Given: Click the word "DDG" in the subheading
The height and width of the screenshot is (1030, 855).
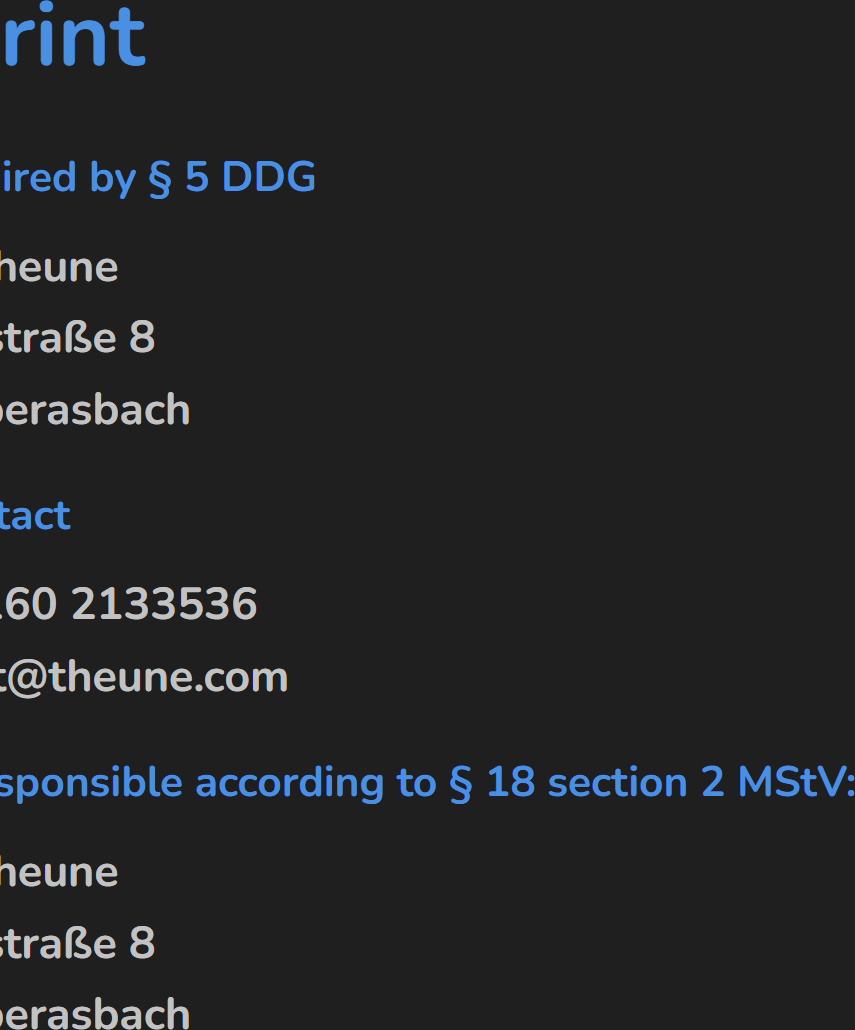Looking at the screenshot, I should pyautogui.click(x=268, y=178).
